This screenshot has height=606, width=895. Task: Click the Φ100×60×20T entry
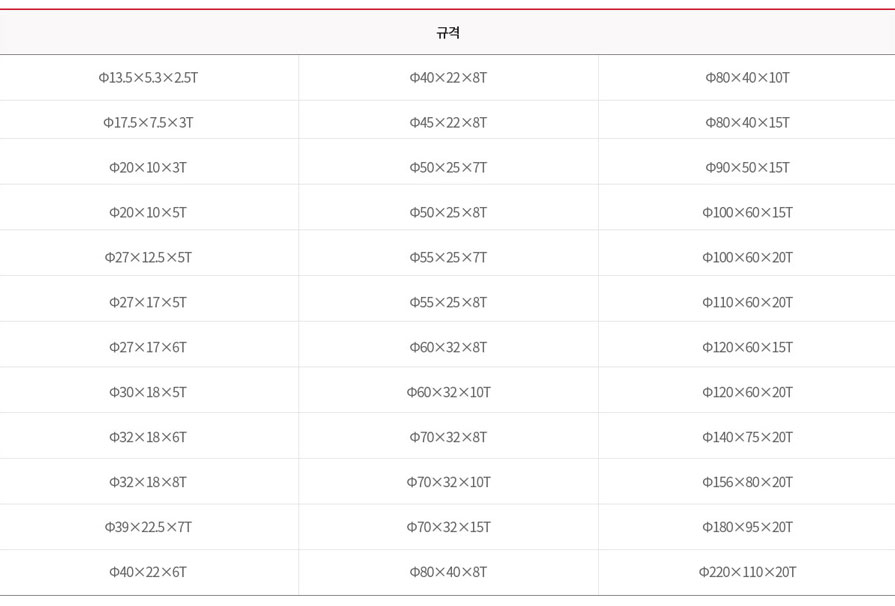pos(747,257)
